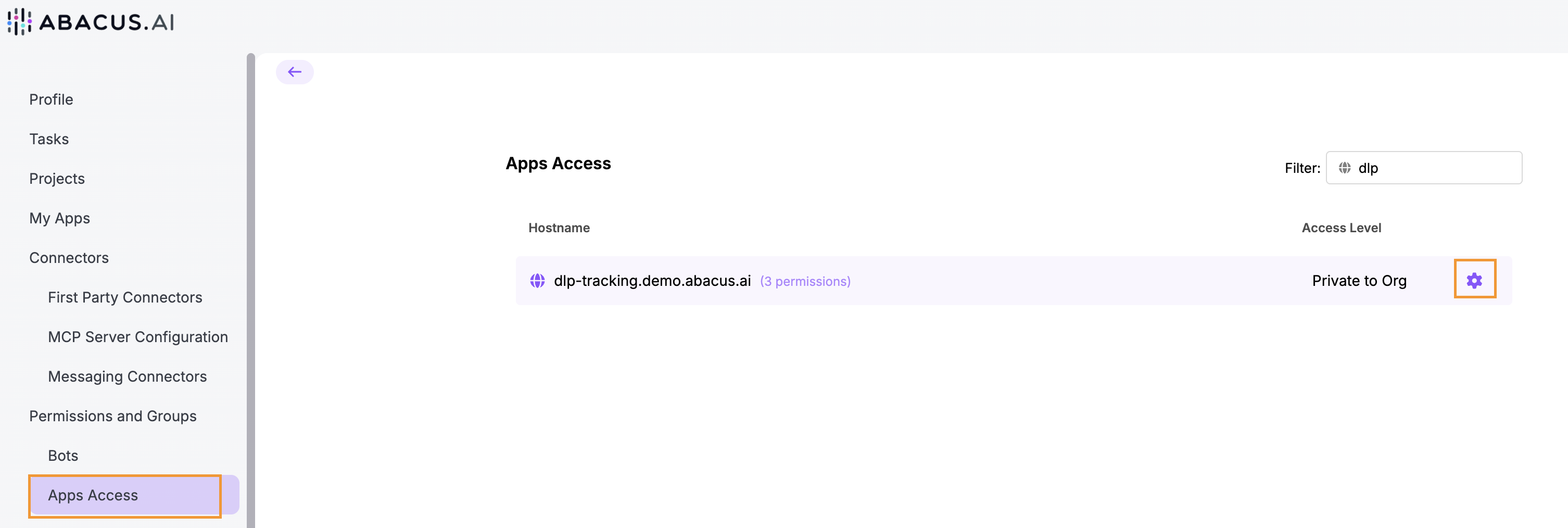1568x528 pixels.
Task: Select Messaging Connectors
Action: pos(128,376)
